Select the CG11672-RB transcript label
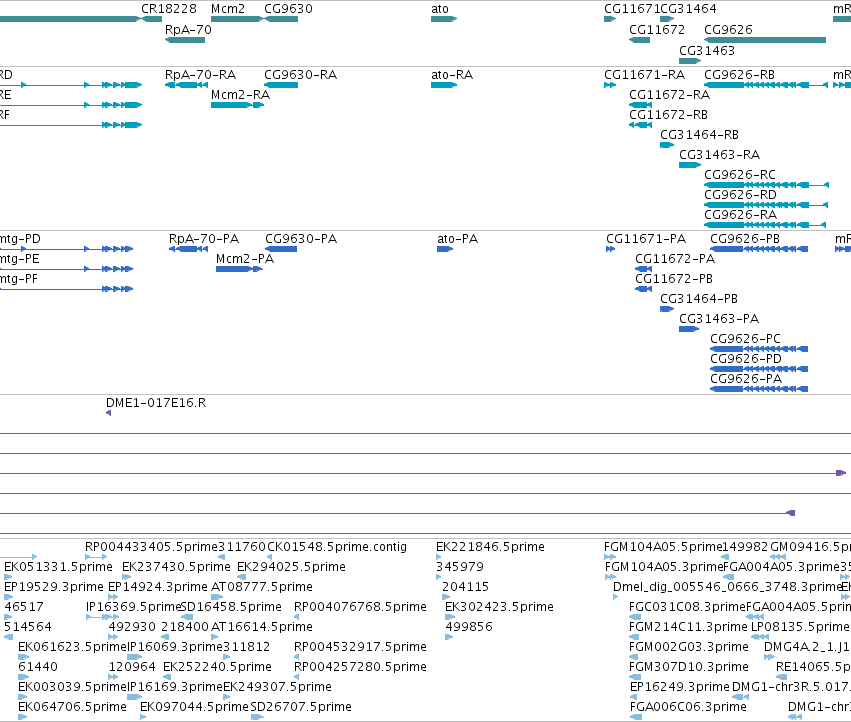 (668, 115)
